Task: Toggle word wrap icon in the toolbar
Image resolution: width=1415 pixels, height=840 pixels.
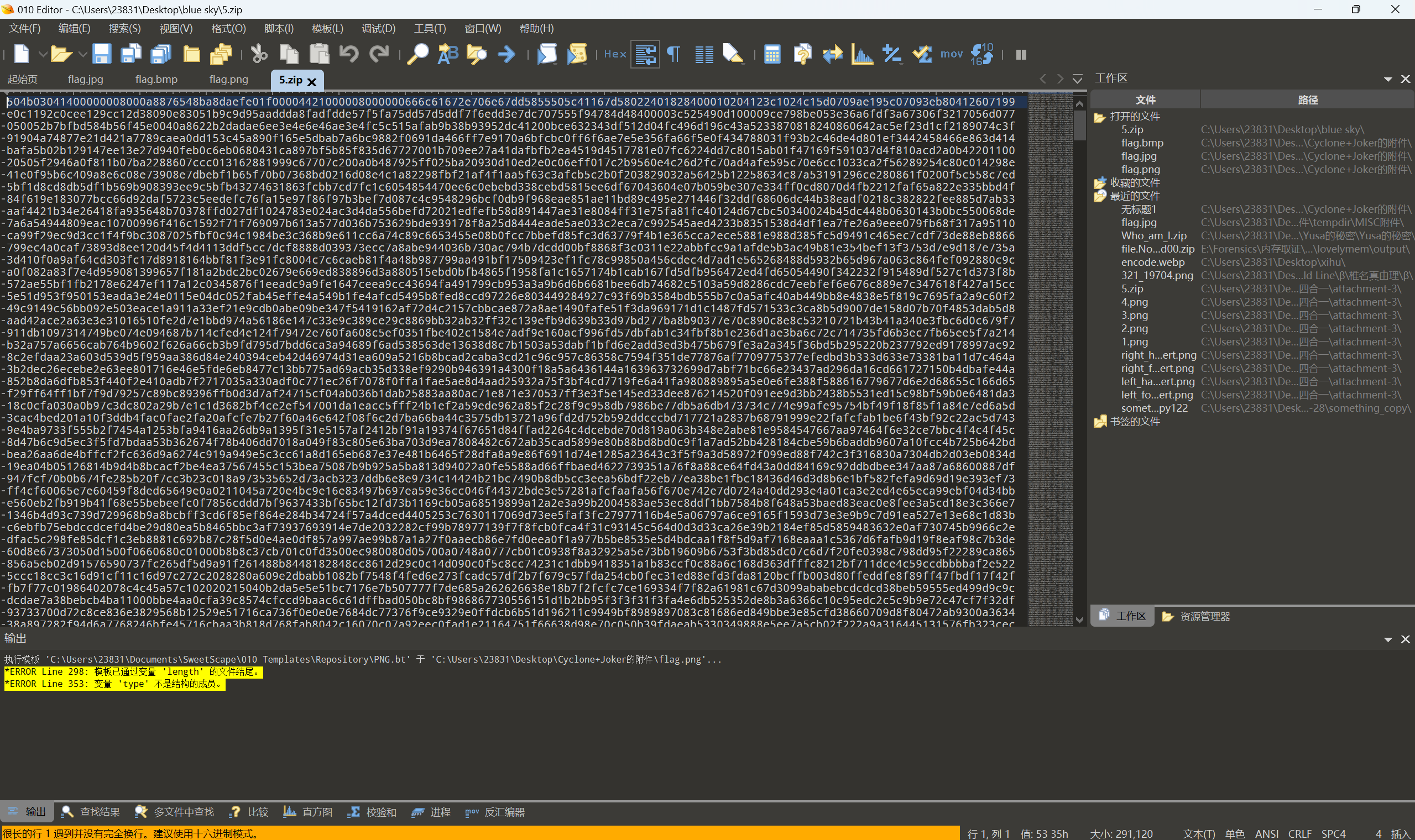Action: point(645,54)
